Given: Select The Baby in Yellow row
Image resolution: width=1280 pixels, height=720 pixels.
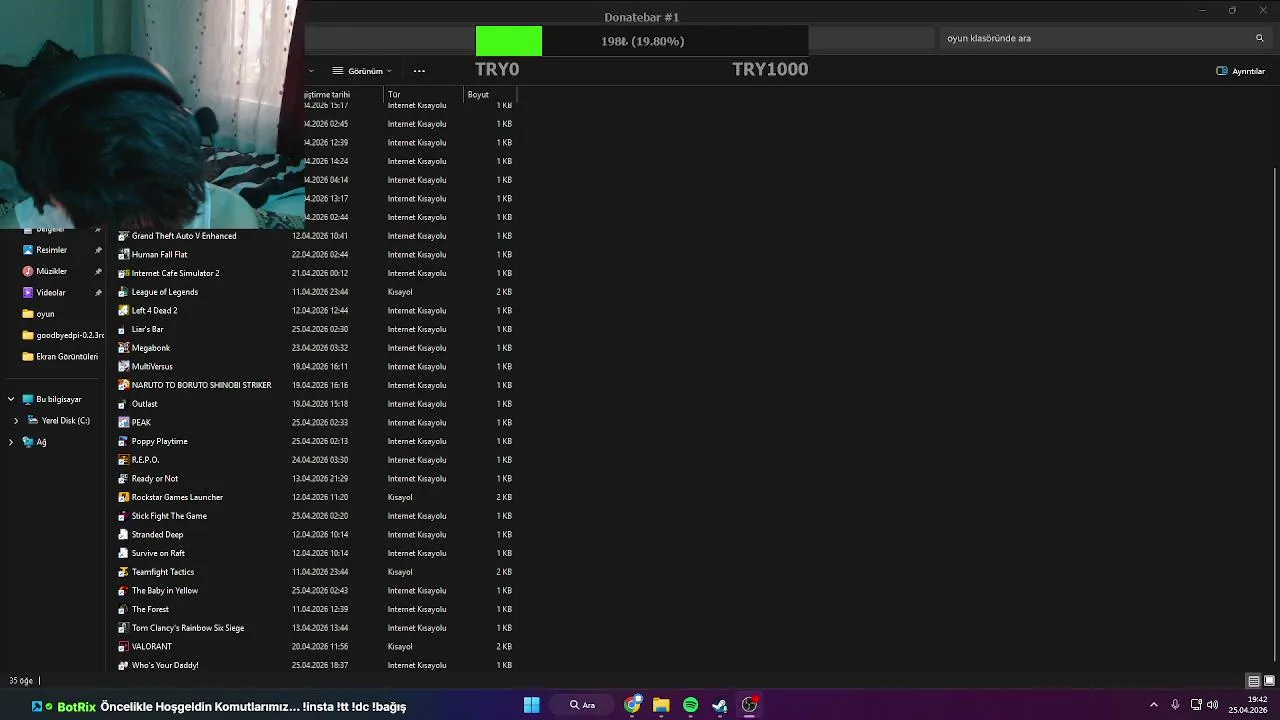Looking at the screenshot, I should [x=314, y=591].
